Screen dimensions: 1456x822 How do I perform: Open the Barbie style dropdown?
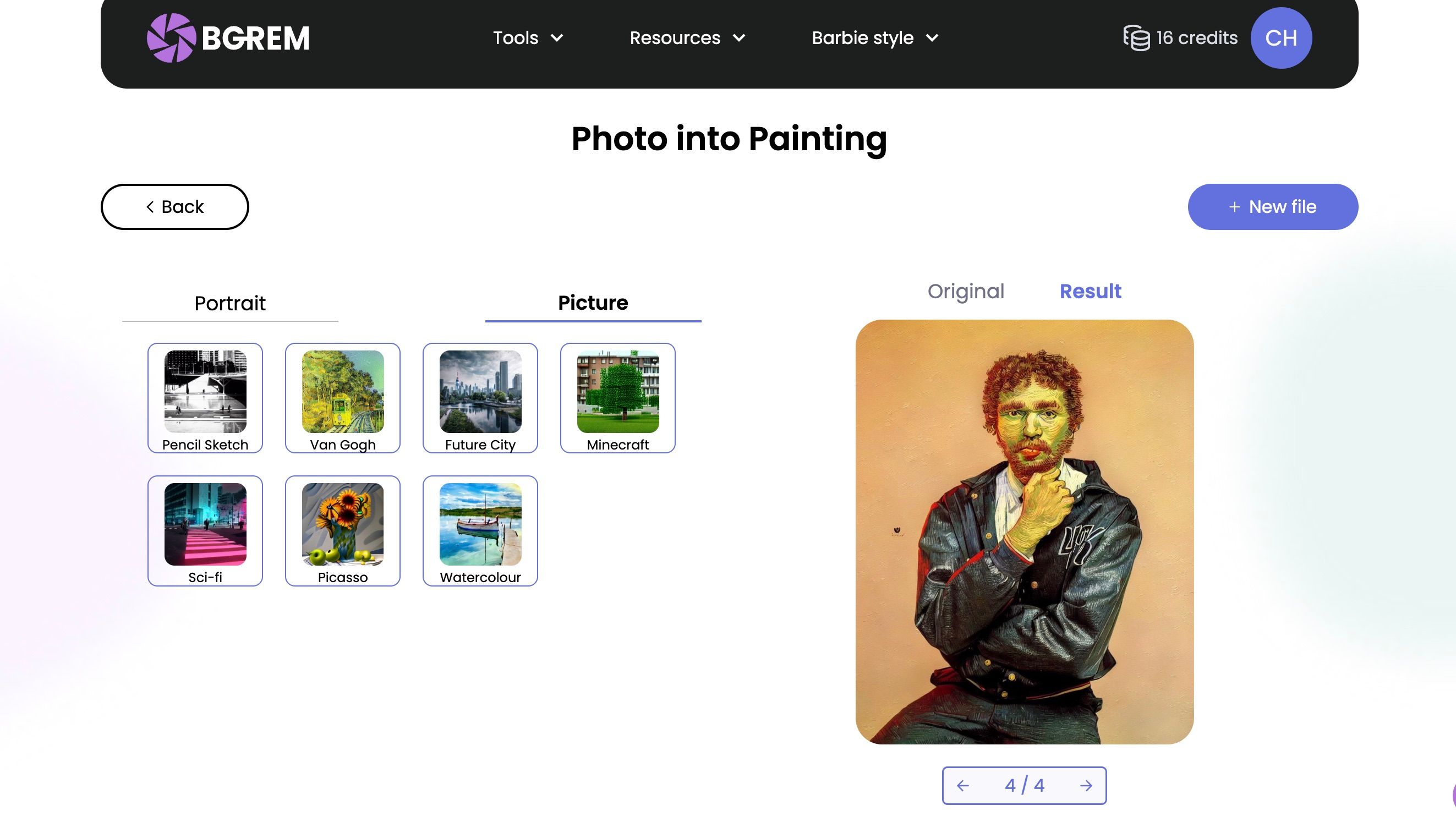pos(874,38)
